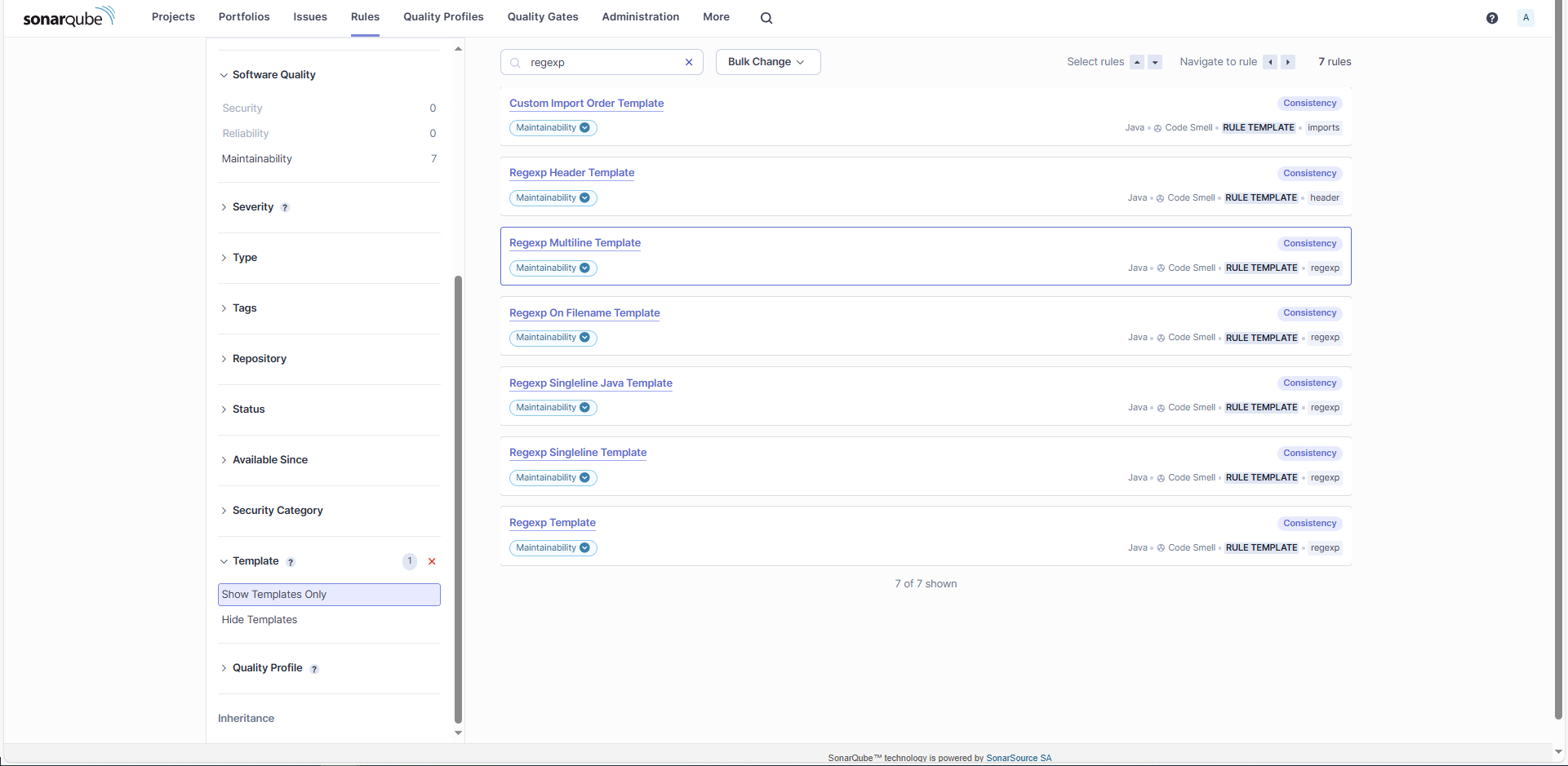Click the header tag on Regexp Header Template
This screenshot has height=766, width=1568.
pos(1325,198)
